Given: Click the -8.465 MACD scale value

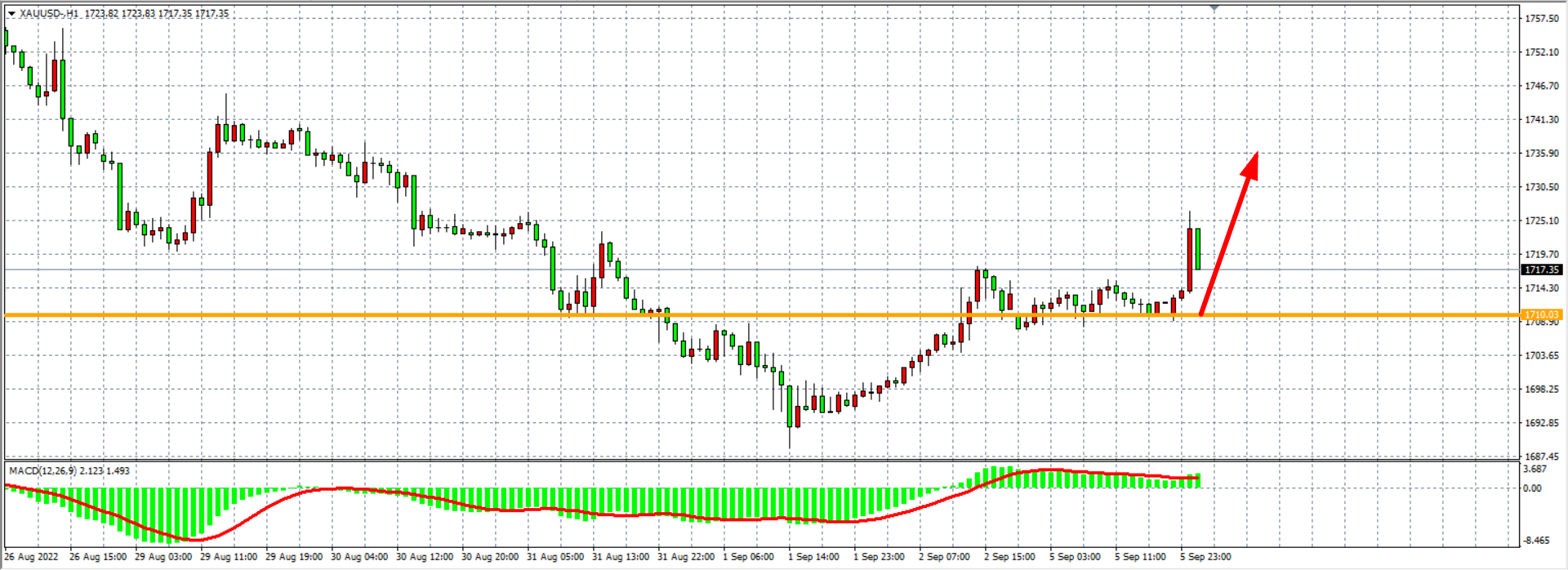Looking at the screenshot, I should tap(1535, 541).
